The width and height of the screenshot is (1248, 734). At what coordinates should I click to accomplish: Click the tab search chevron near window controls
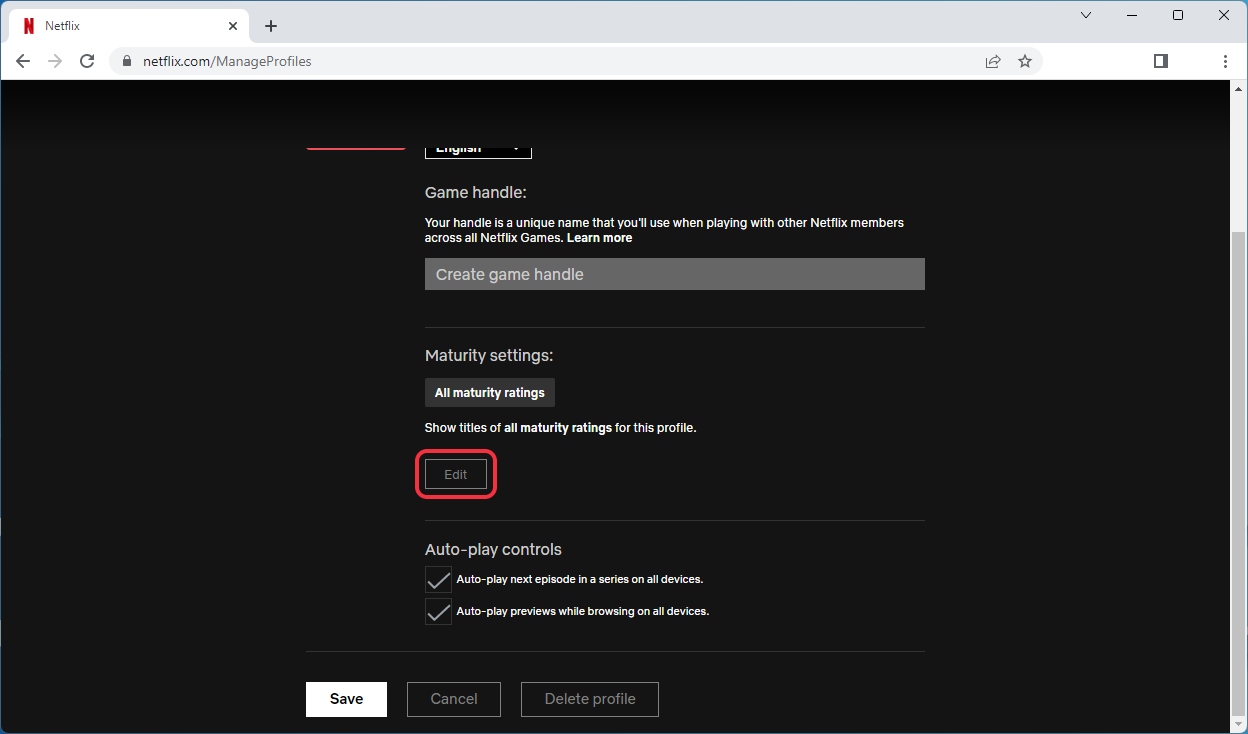1085,15
